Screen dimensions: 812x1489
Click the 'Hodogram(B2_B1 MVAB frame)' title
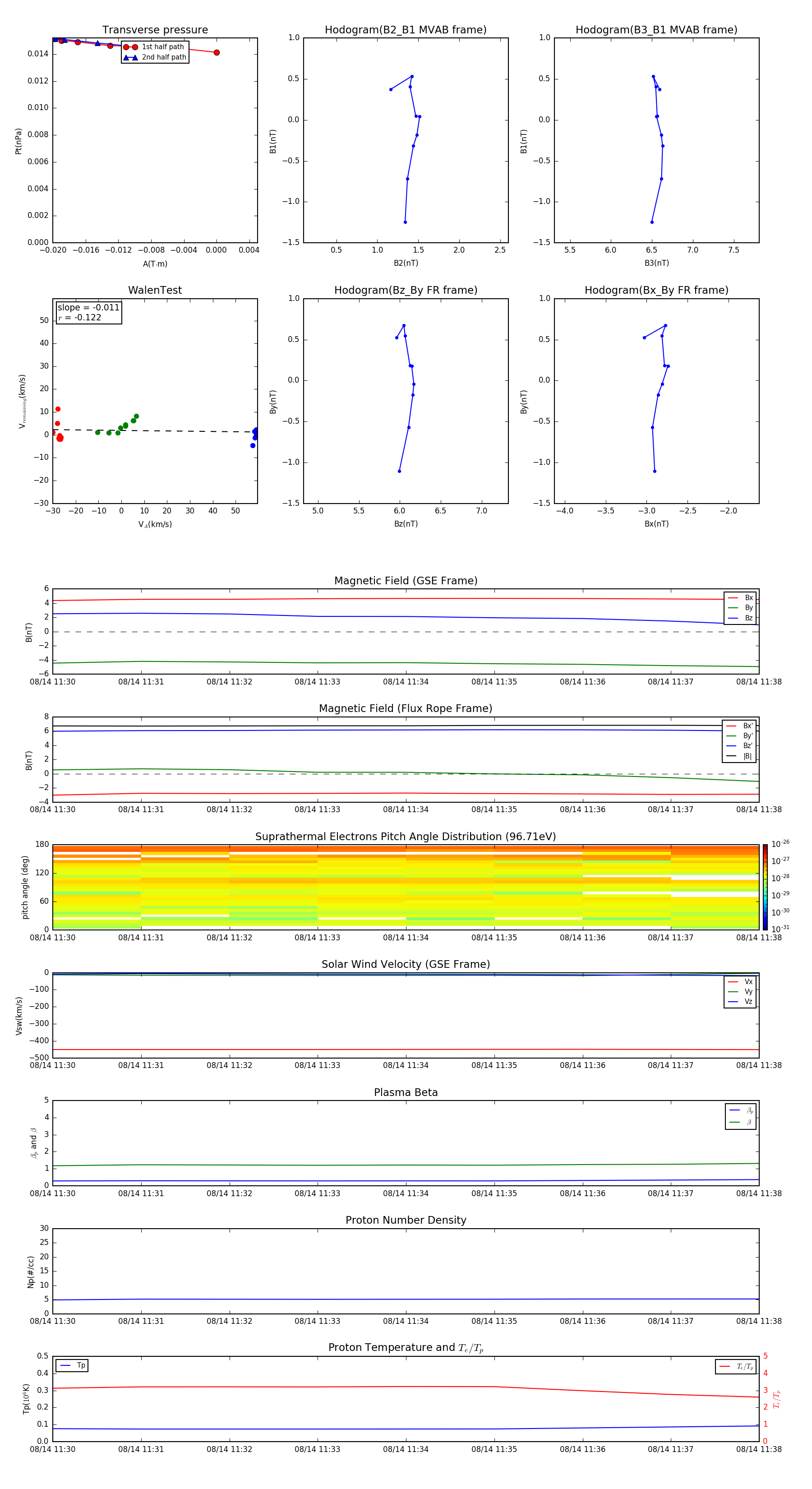[406, 30]
